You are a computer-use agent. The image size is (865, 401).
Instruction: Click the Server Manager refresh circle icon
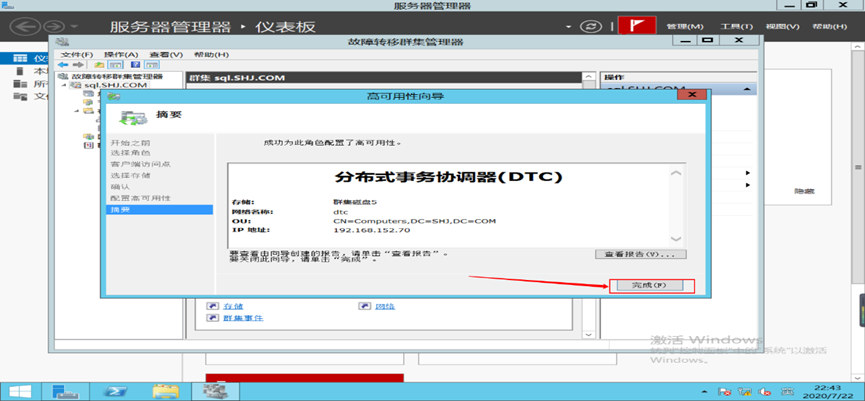[x=590, y=26]
